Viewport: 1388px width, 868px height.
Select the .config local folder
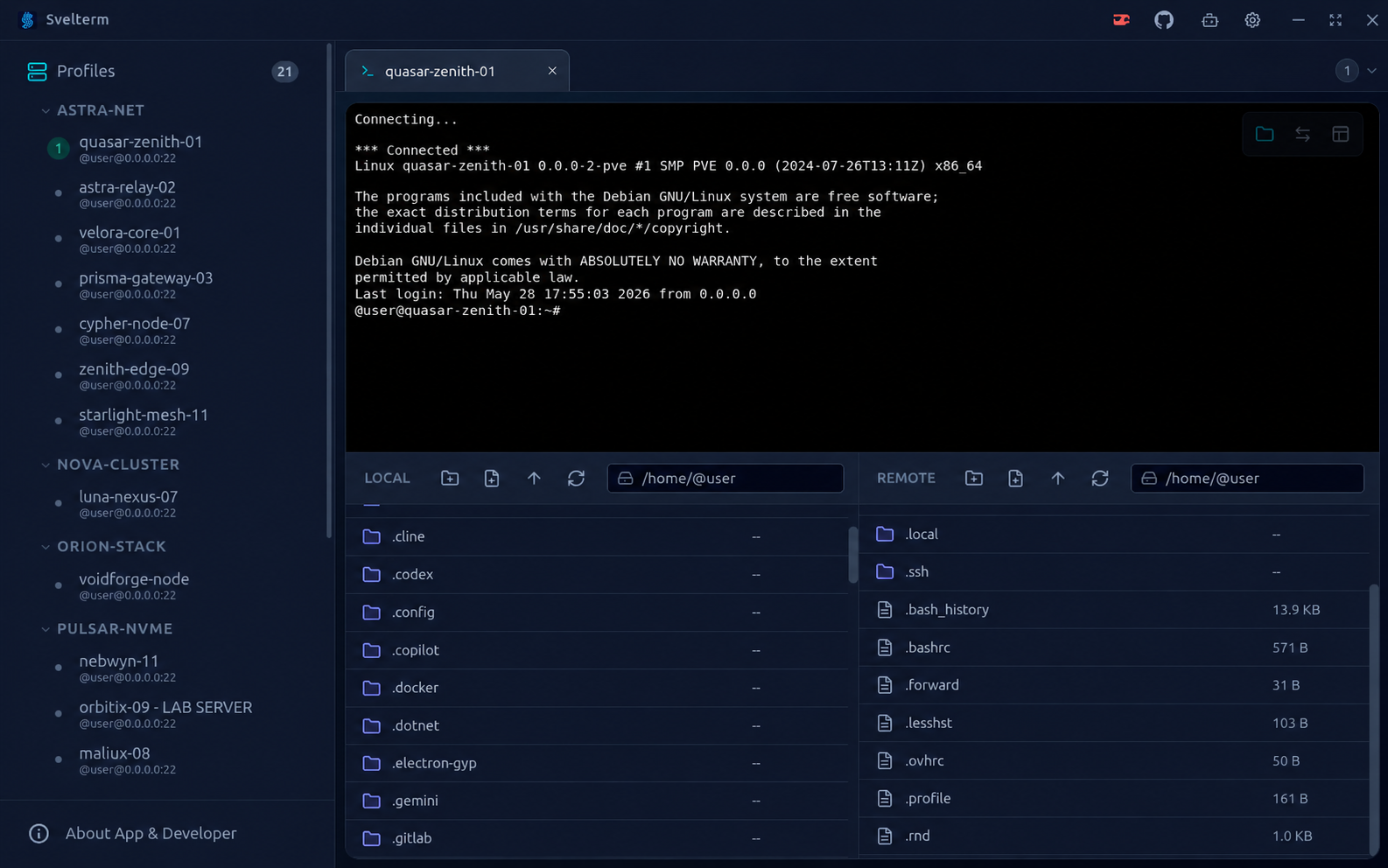click(x=597, y=612)
